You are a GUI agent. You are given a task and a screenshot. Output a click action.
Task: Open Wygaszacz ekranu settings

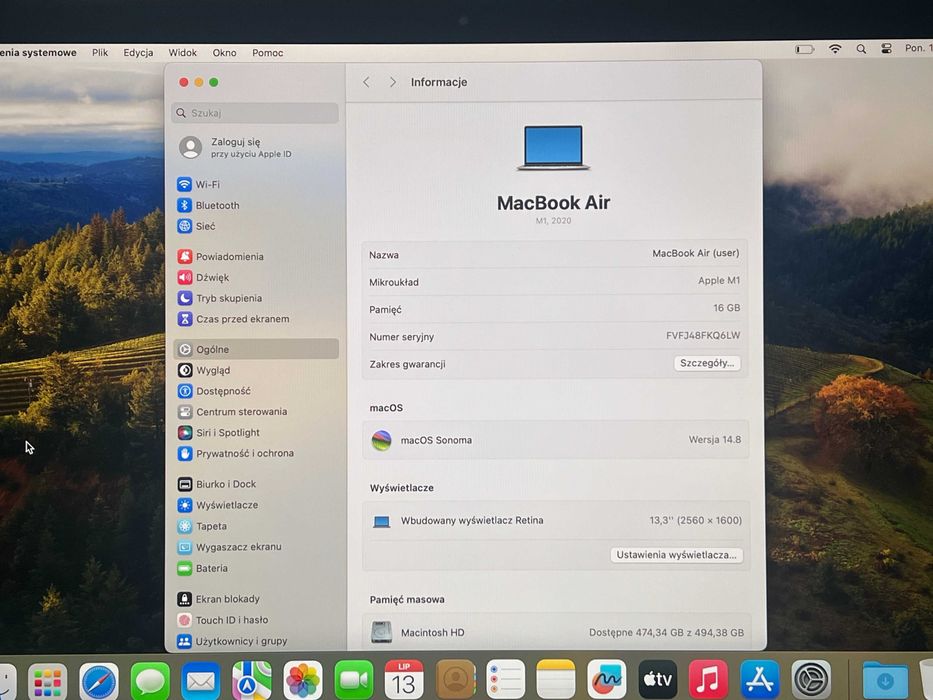(230, 547)
